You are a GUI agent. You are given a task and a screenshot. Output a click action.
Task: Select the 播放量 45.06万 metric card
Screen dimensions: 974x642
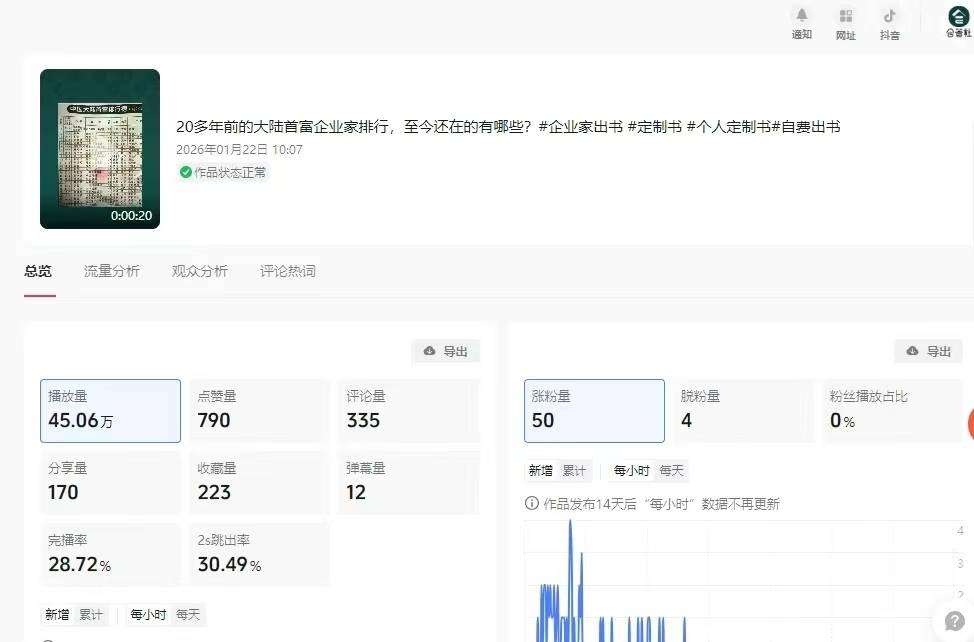(110, 410)
